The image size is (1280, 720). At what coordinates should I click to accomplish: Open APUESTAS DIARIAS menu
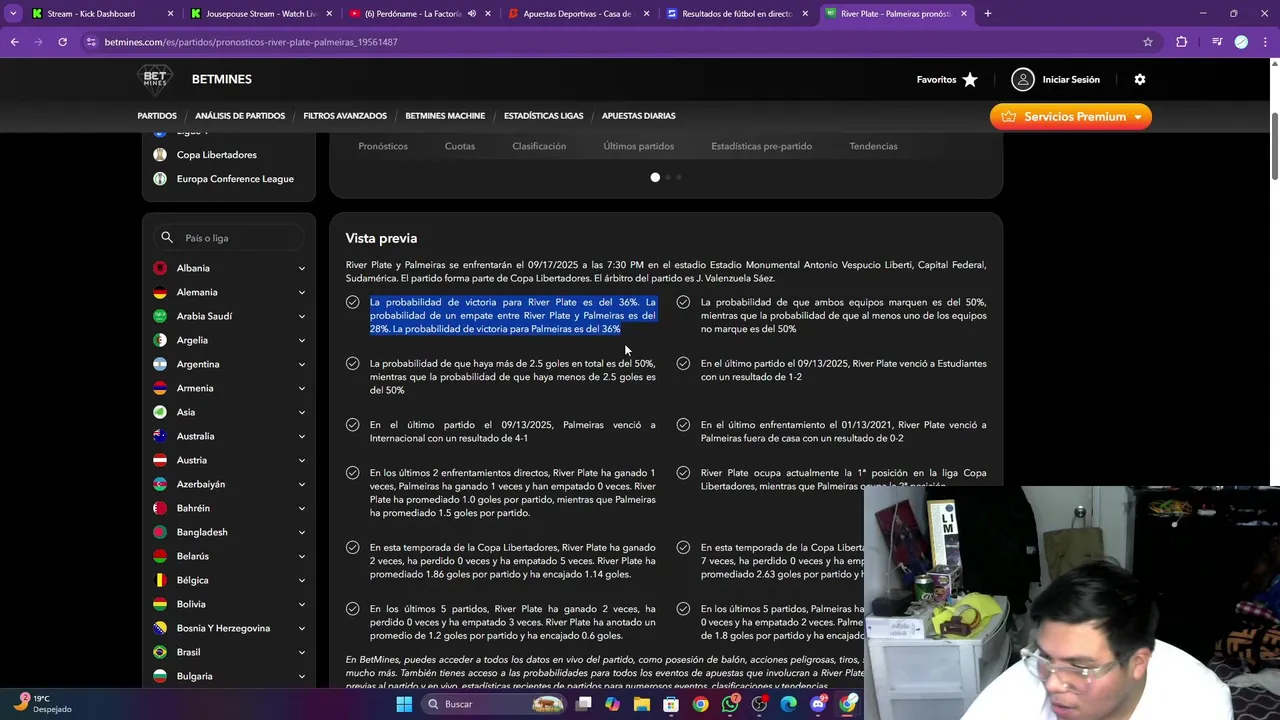pyautogui.click(x=638, y=116)
